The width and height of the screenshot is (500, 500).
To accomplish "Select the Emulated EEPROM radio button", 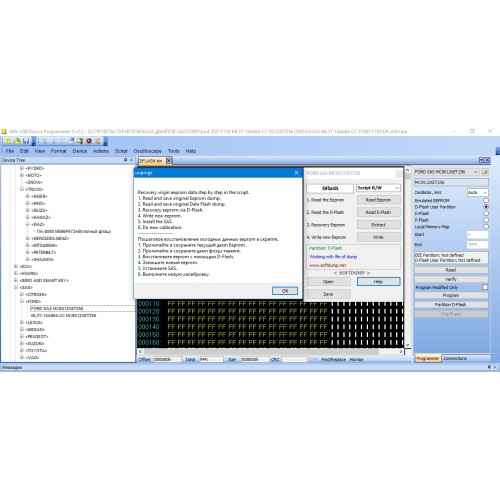I will (x=486, y=200).
